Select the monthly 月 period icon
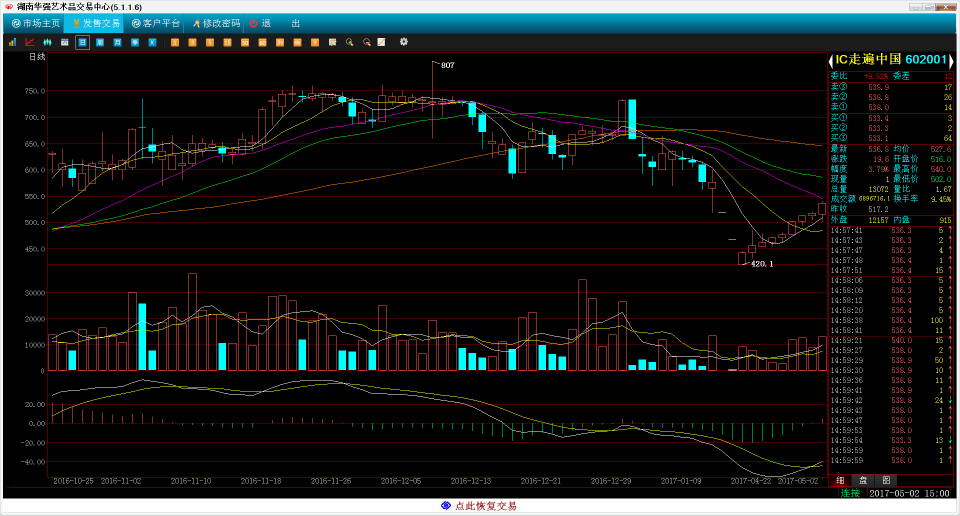The image size is (960, 516). pos(118,42)
